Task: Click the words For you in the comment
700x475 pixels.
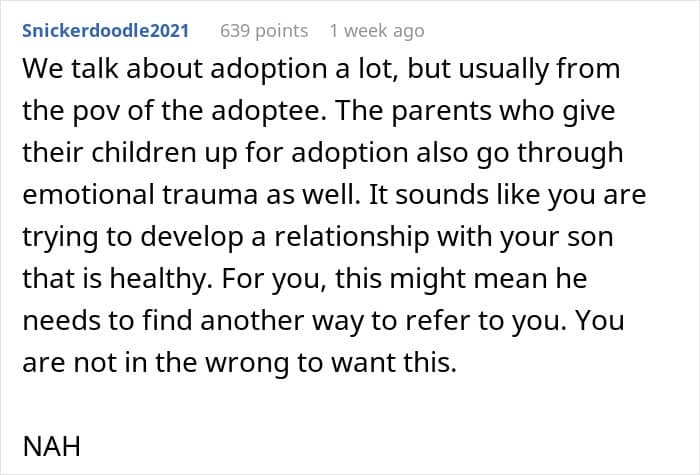Action: click(x=274, y=279)
